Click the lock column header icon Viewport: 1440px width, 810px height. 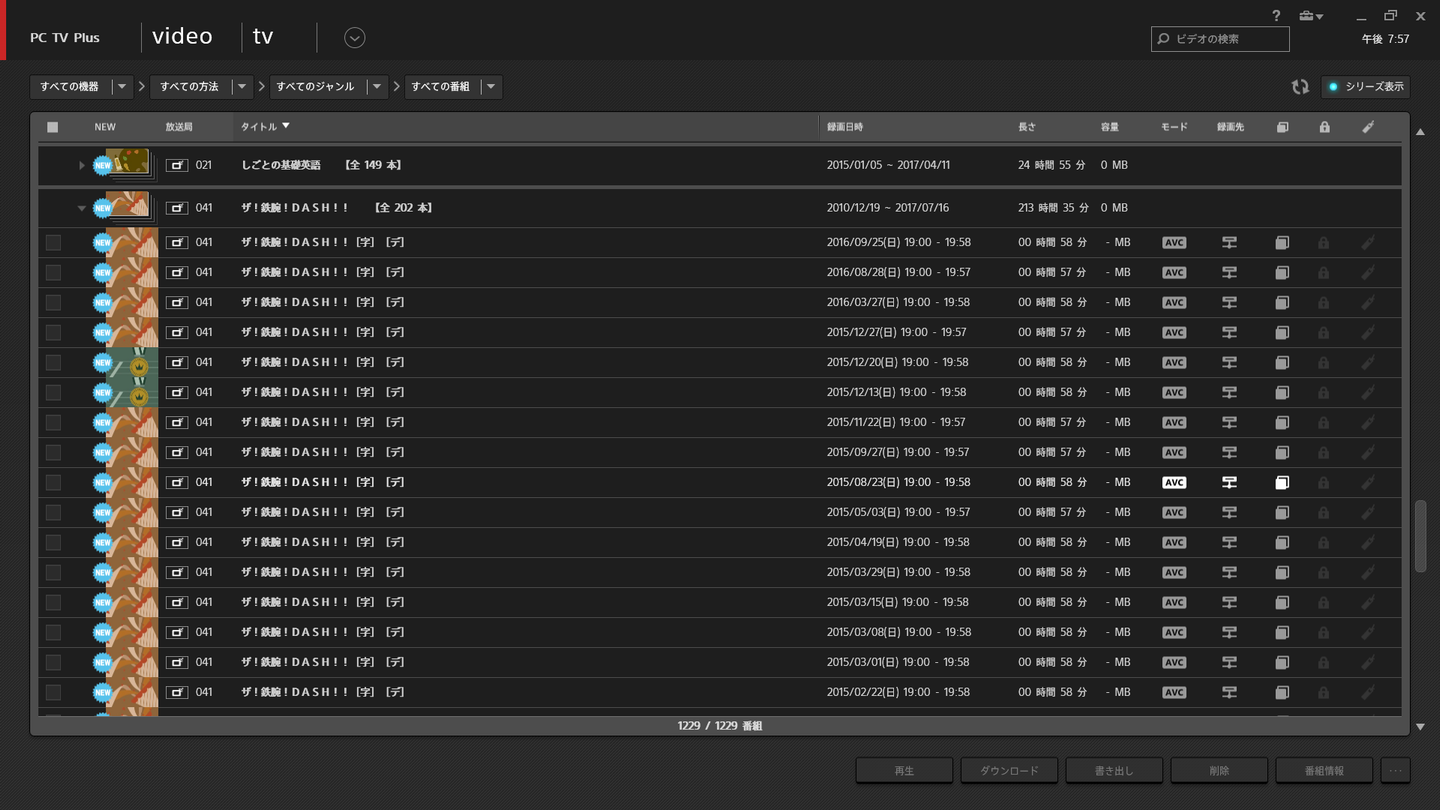(1324, 127)
